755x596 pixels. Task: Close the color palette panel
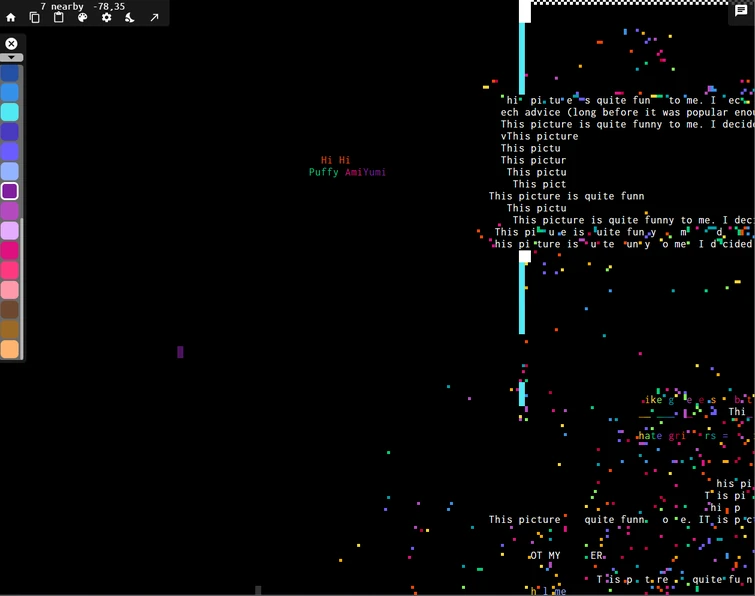pos(11,44)
